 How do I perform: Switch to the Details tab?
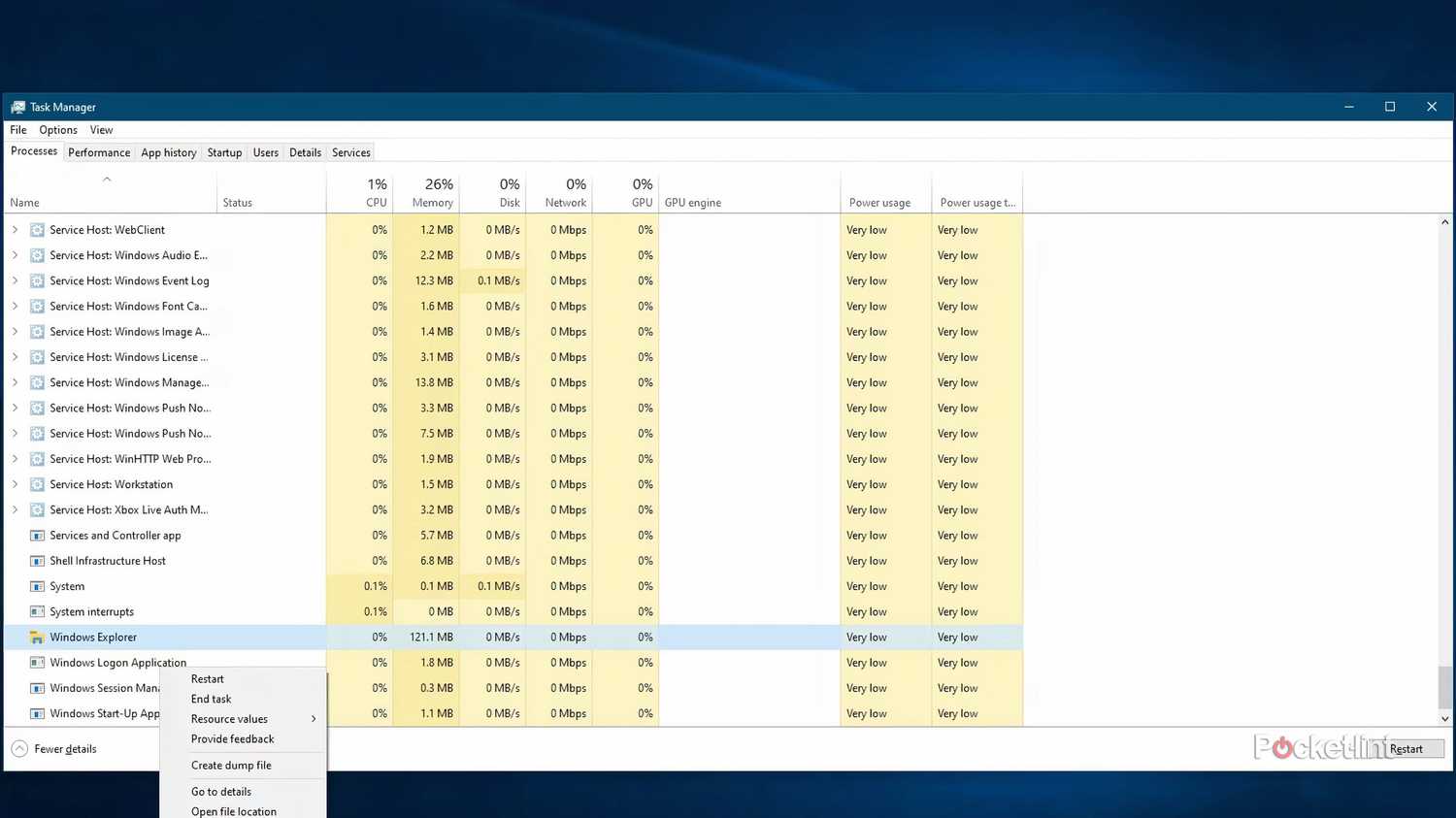[305, 152]
